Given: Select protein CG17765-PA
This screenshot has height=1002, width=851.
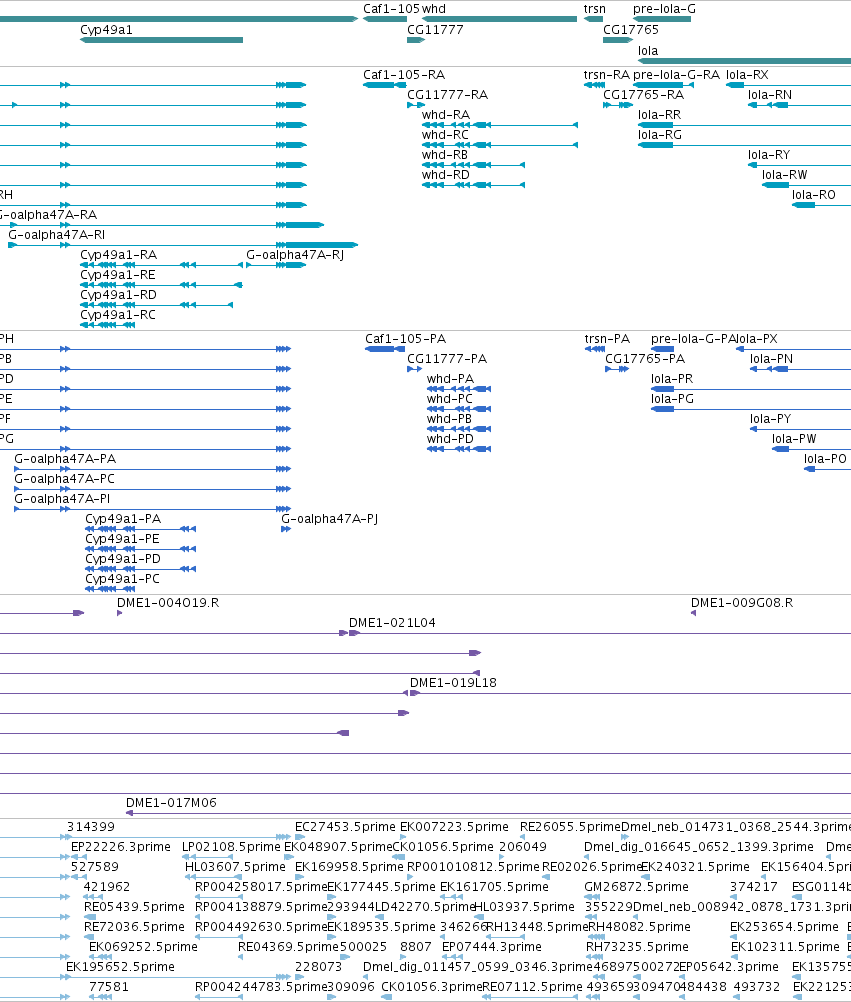Looking at the screenshot, I should point(645,358).
